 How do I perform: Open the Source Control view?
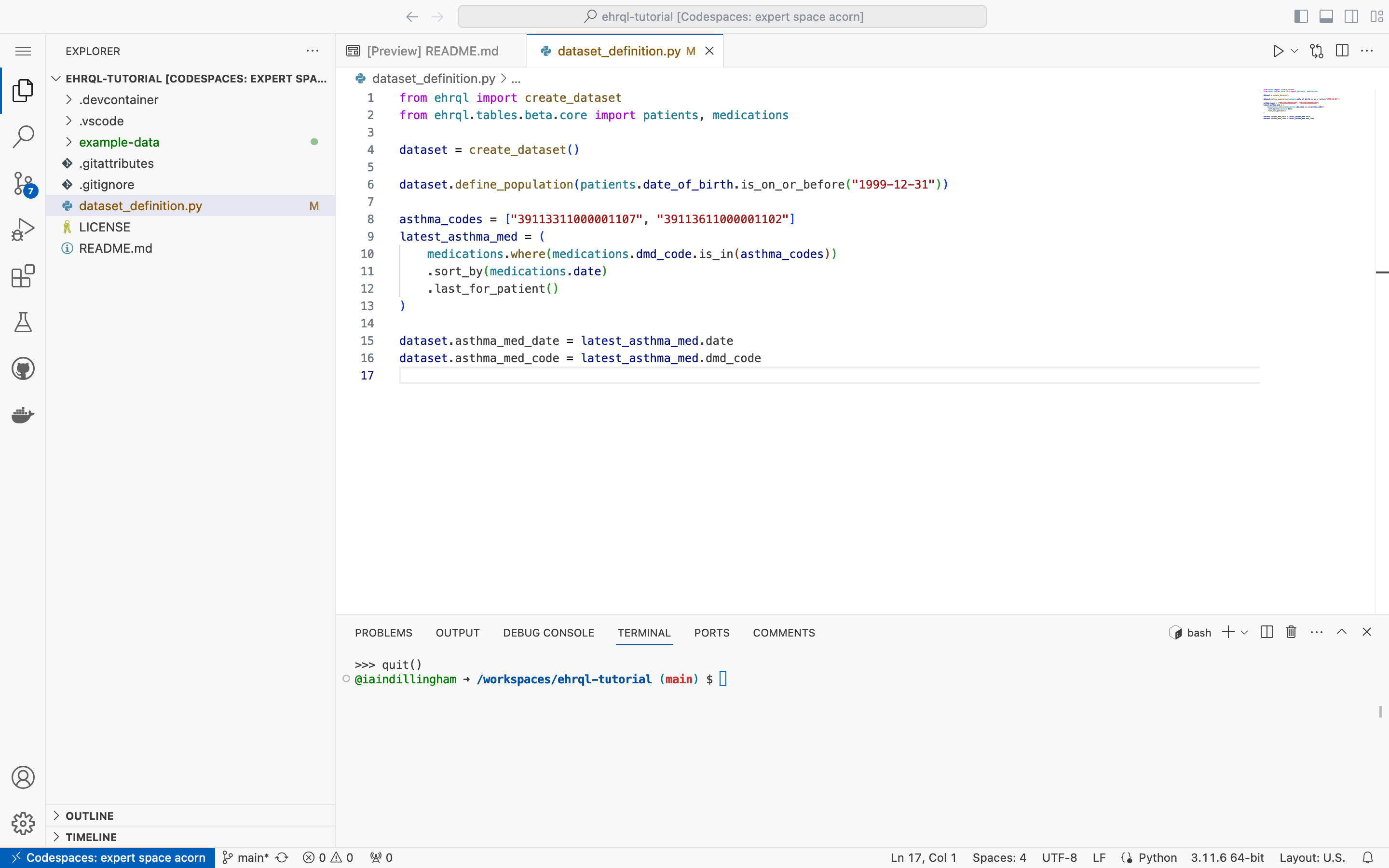23,183
